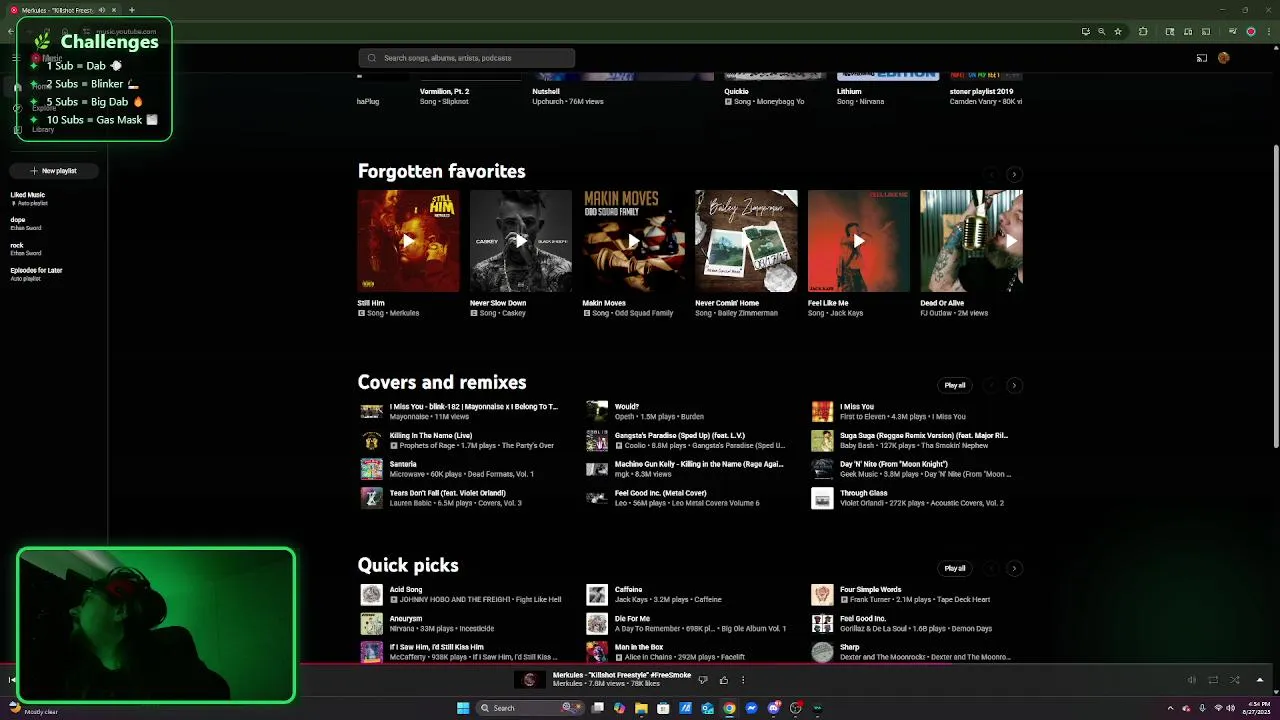Click the now-playing Killshot Freestyle thumbnail
Viewport: 1280px width, 720px height.
[530, 680]
